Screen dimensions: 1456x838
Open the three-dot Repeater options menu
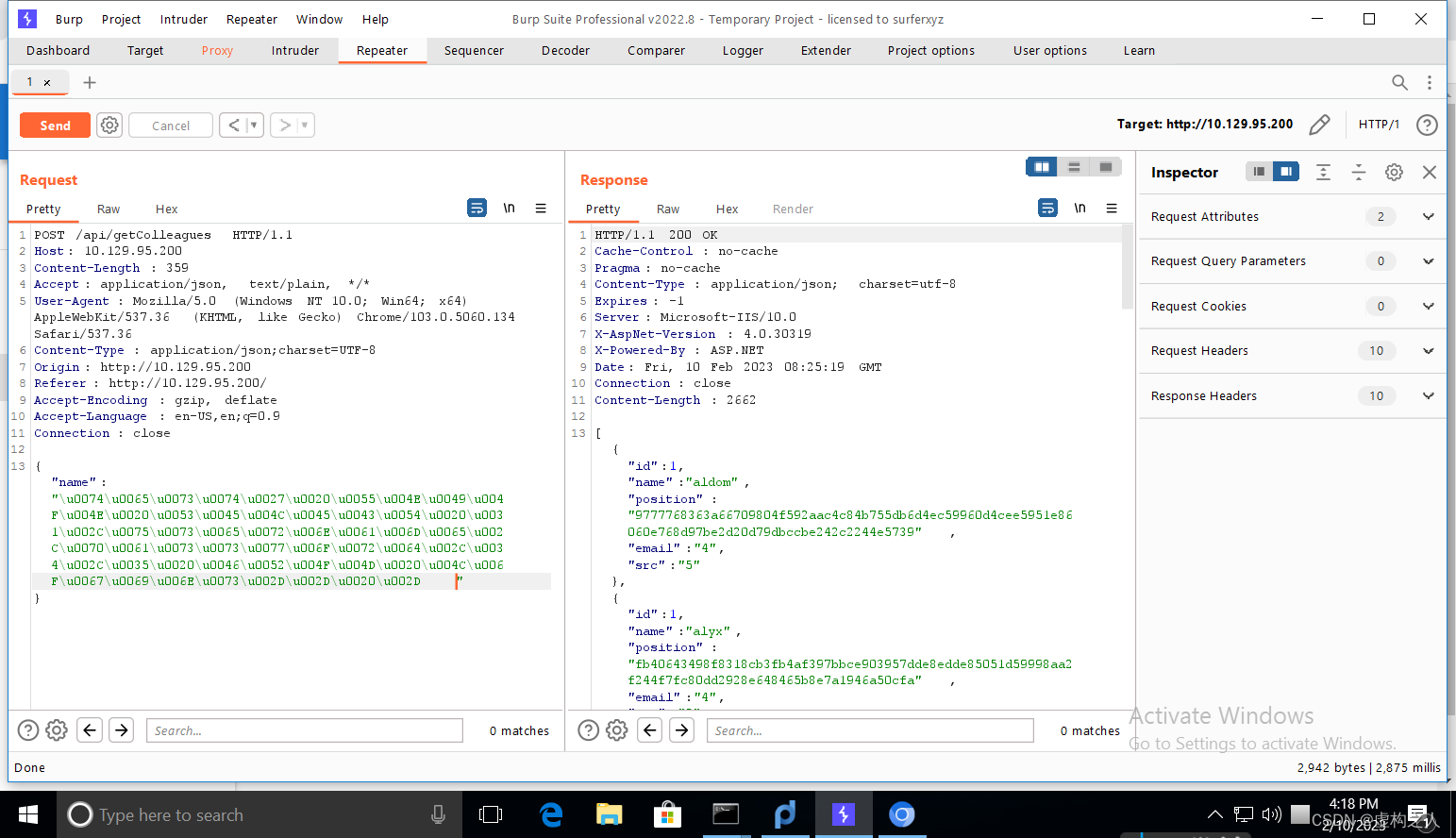(x=1430, y=82)
